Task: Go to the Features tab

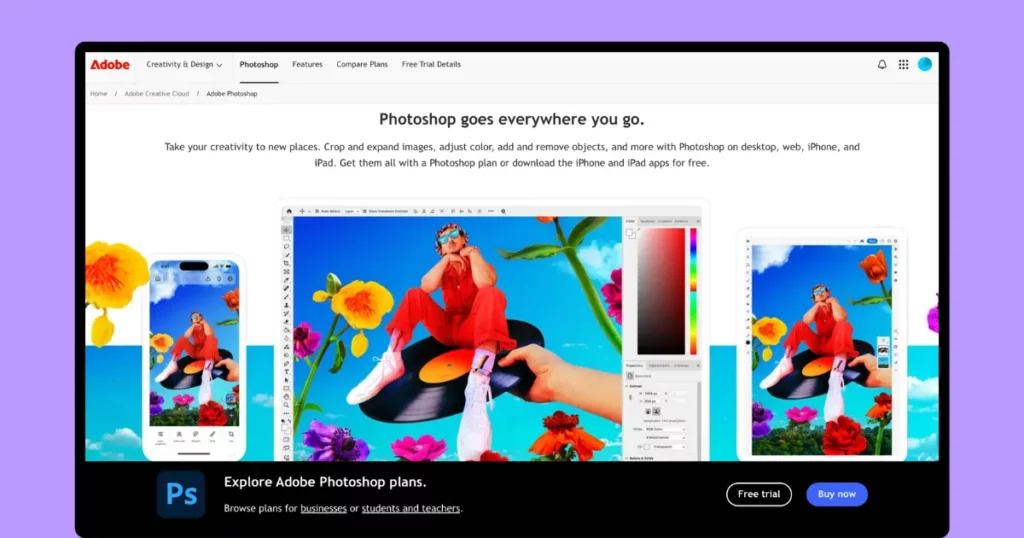Action: coord(307,65)
